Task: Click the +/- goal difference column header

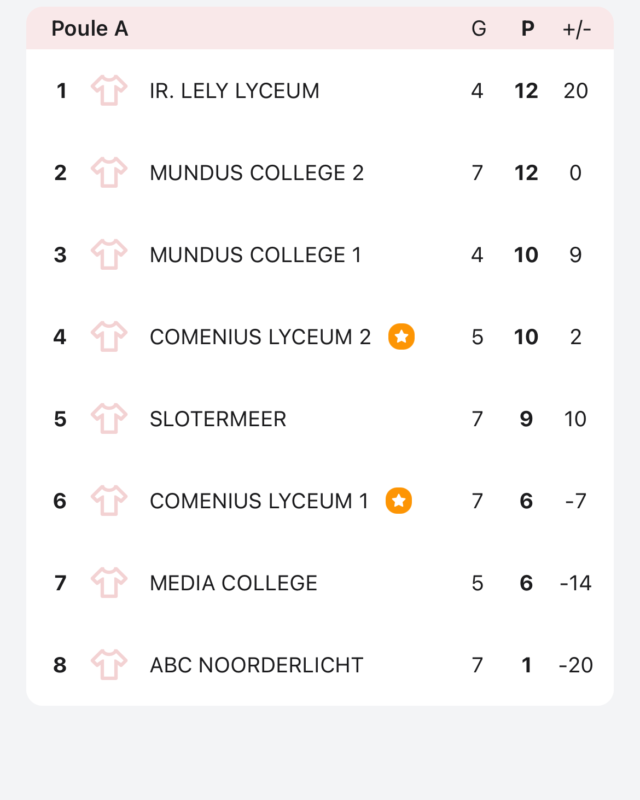Action: (x=577, y=30)
